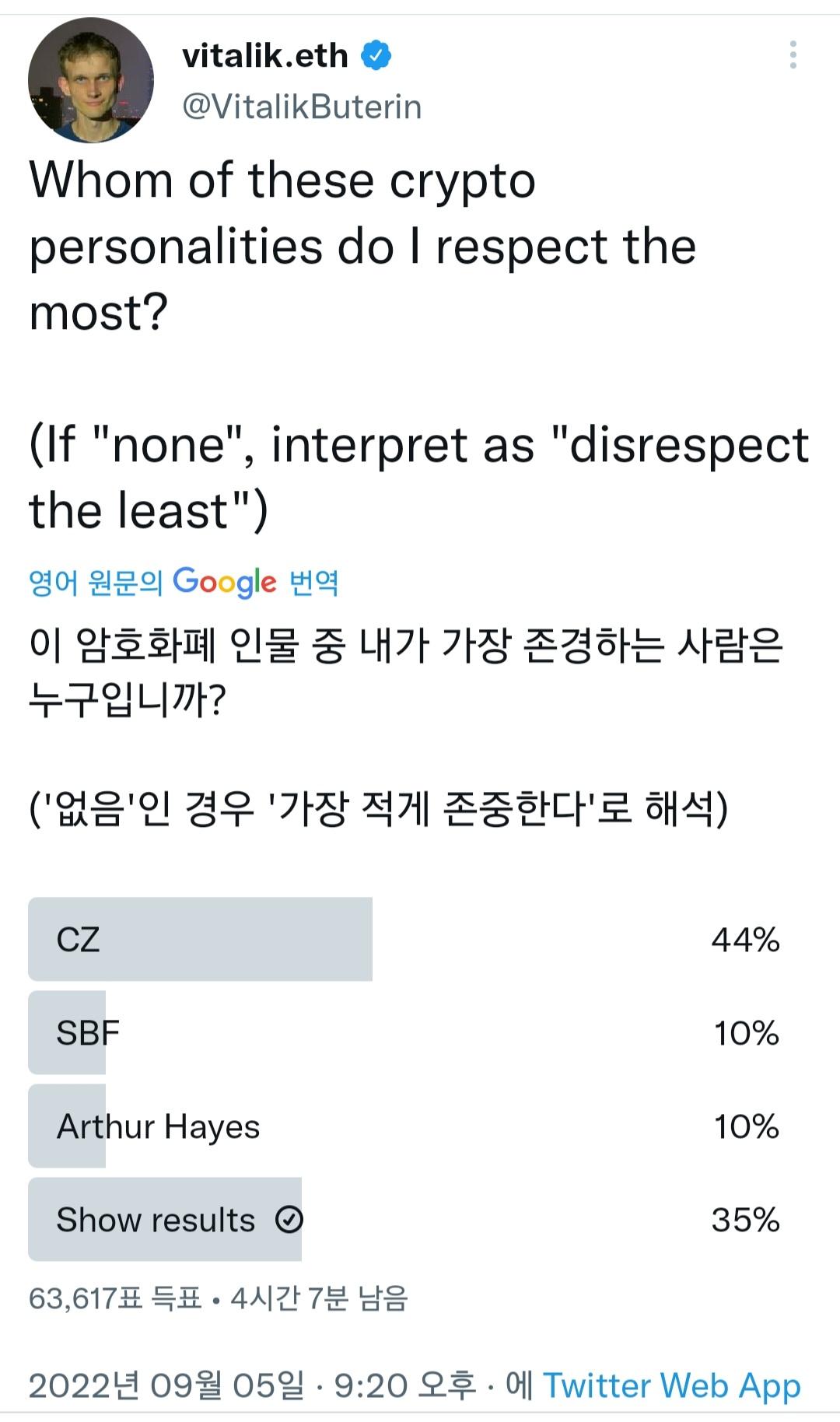Viewport: 840px width, 1422px height.
Task: Select the CZ poll option
Action: [420, 939]
